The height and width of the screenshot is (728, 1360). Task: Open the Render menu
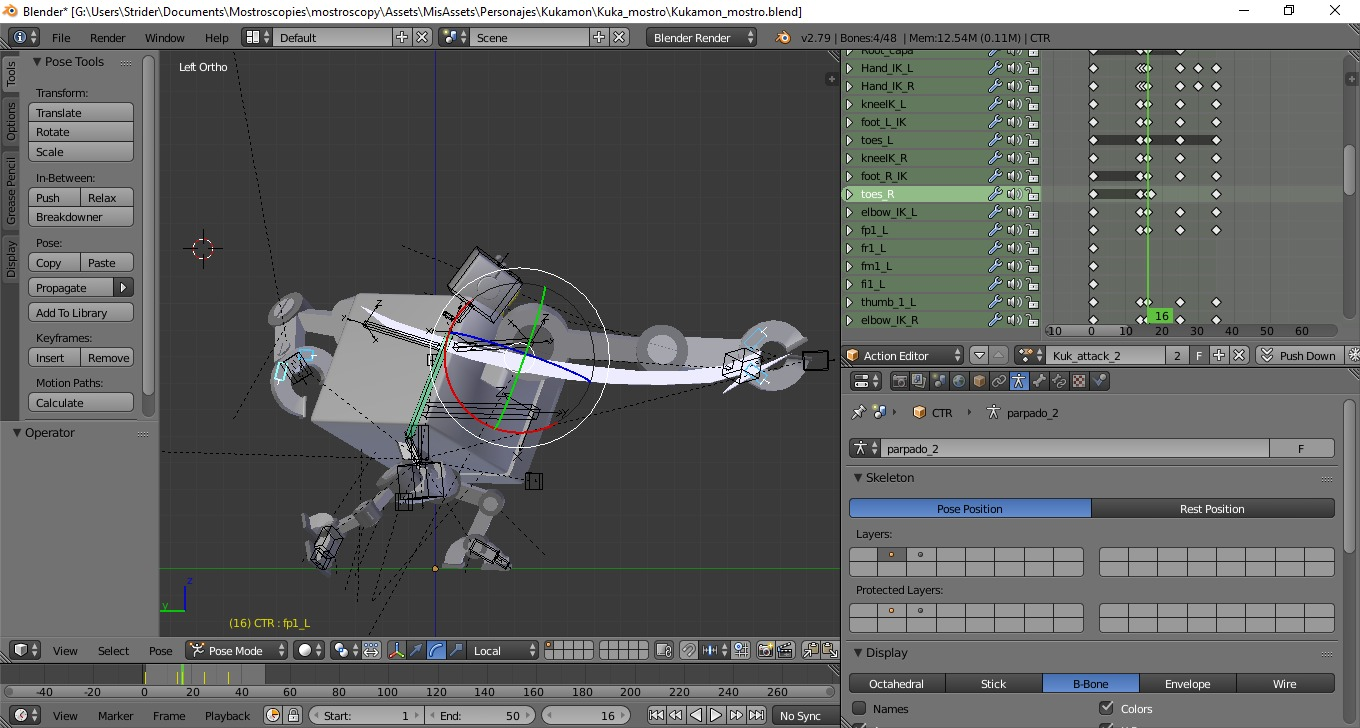pos(107,37)
